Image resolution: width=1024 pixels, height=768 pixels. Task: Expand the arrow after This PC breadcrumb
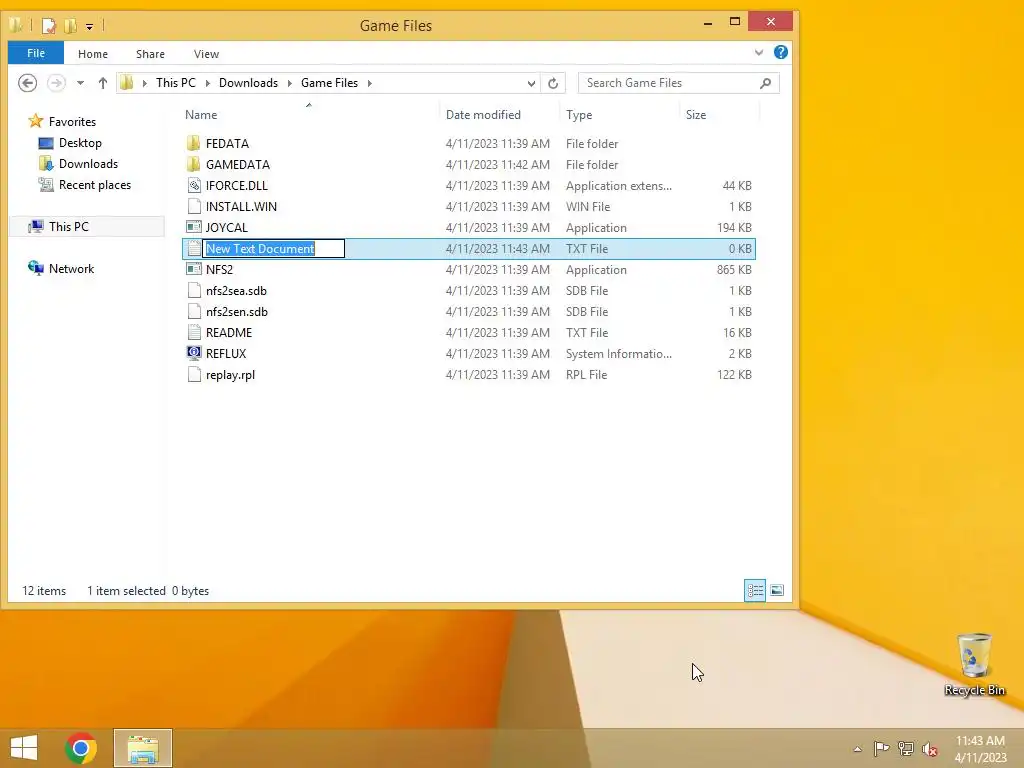click(208, 83)
